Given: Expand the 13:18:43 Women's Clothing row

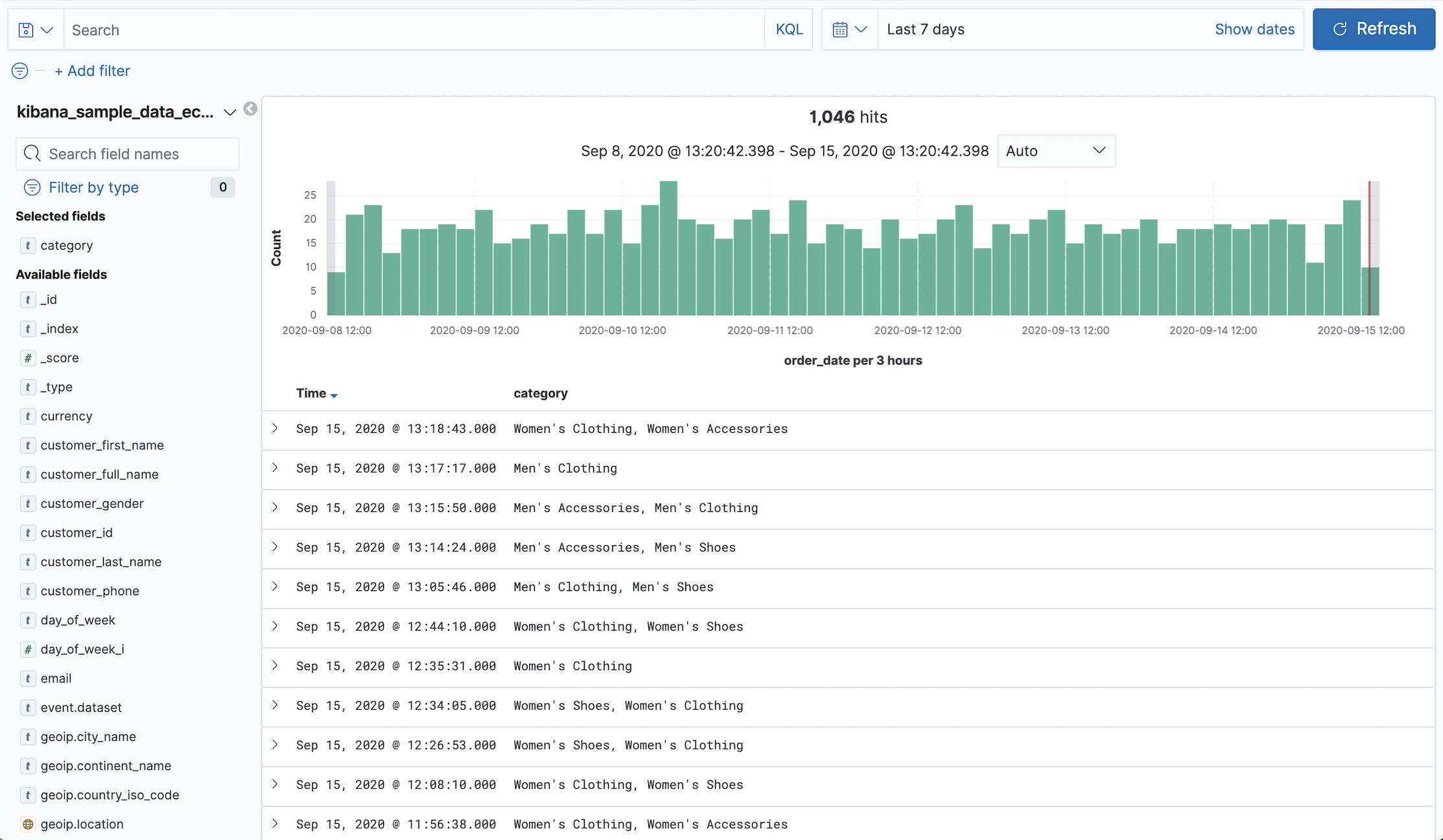Looking at the screenshot, I should [276, 428].
